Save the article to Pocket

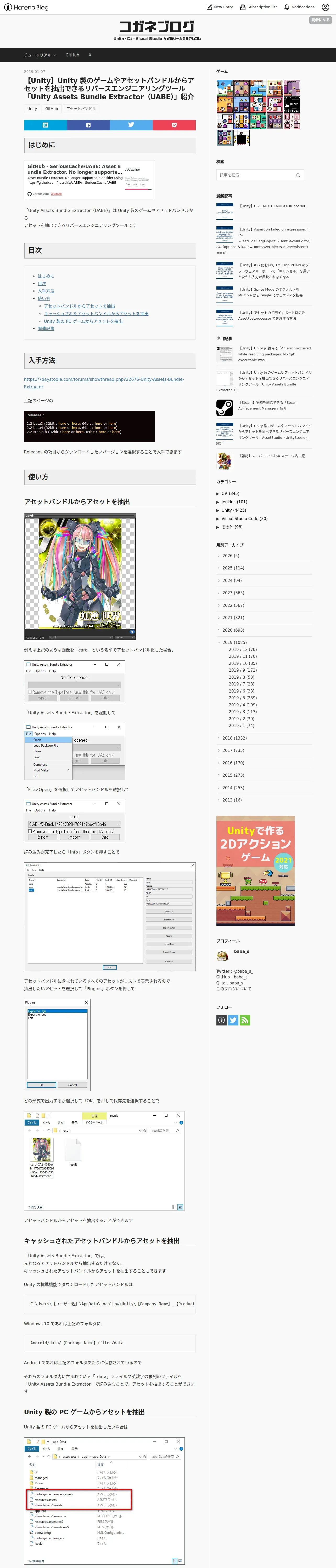point(174,125)
